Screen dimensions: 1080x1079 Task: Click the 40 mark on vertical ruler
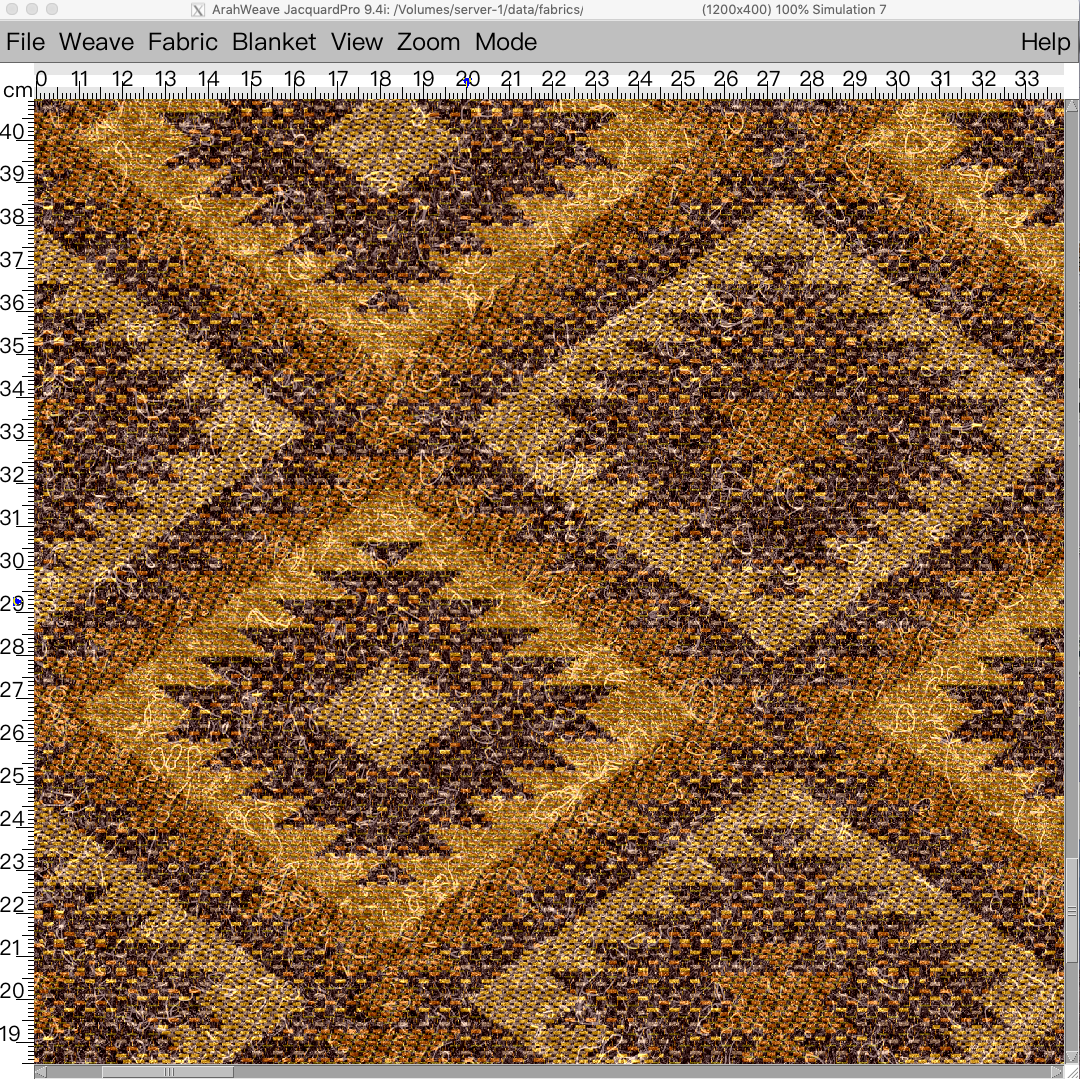point(12,132)
